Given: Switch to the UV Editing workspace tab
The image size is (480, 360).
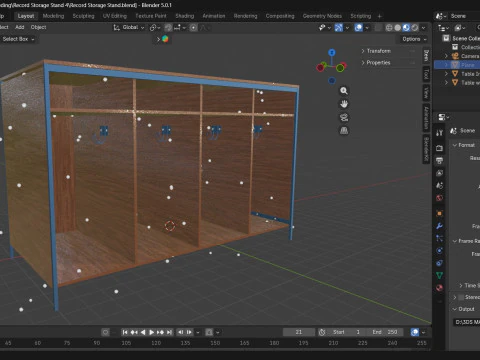Looking at the screenshot, I should [115, 16].
